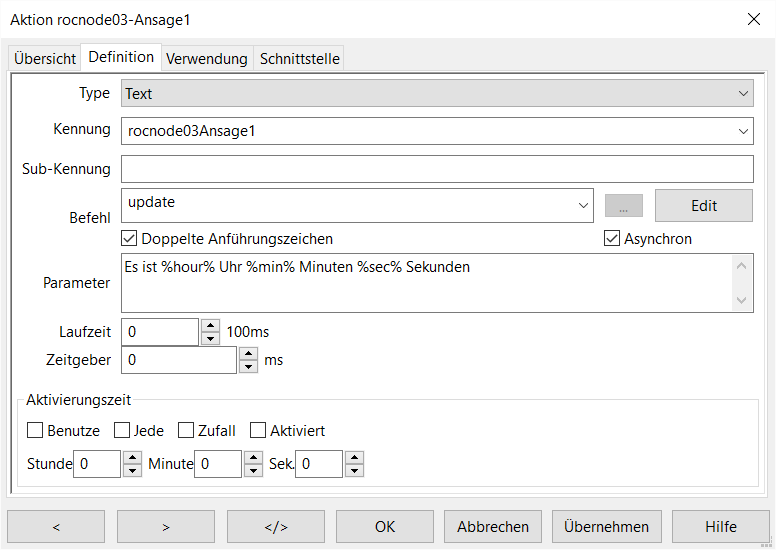The width and height of the screenshot is (776, 550).
Task: Expand the Kennung combo box
Action: (x=743, y=131)
